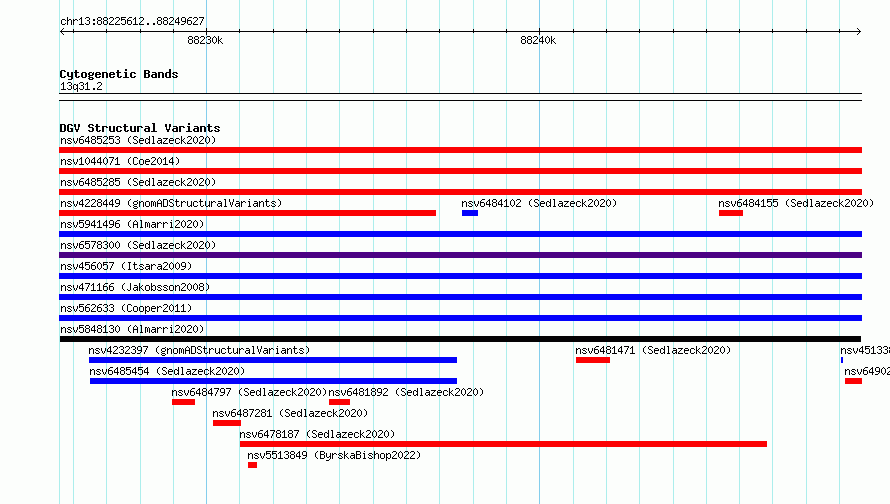890x504 pixels.
Task: Open the nsv456057 (Itsara2009) label
Action: coord(126,266)
